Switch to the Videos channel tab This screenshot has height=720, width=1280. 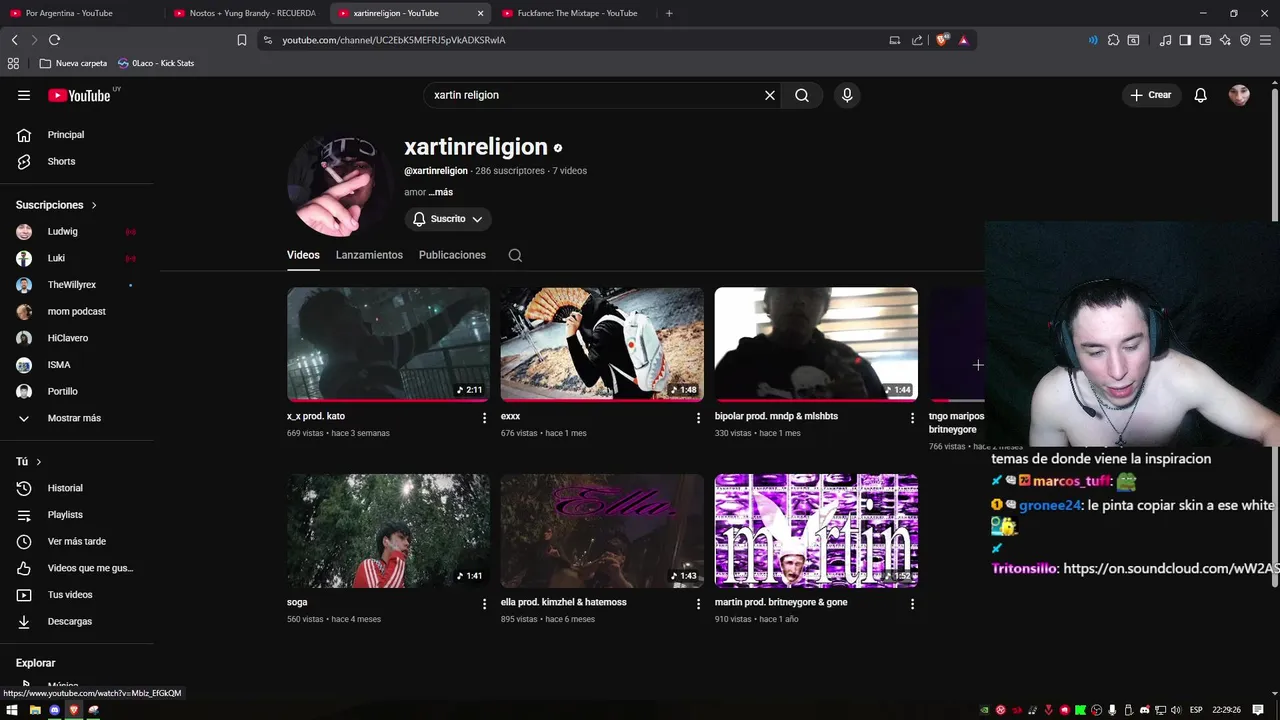coord(303,255)
